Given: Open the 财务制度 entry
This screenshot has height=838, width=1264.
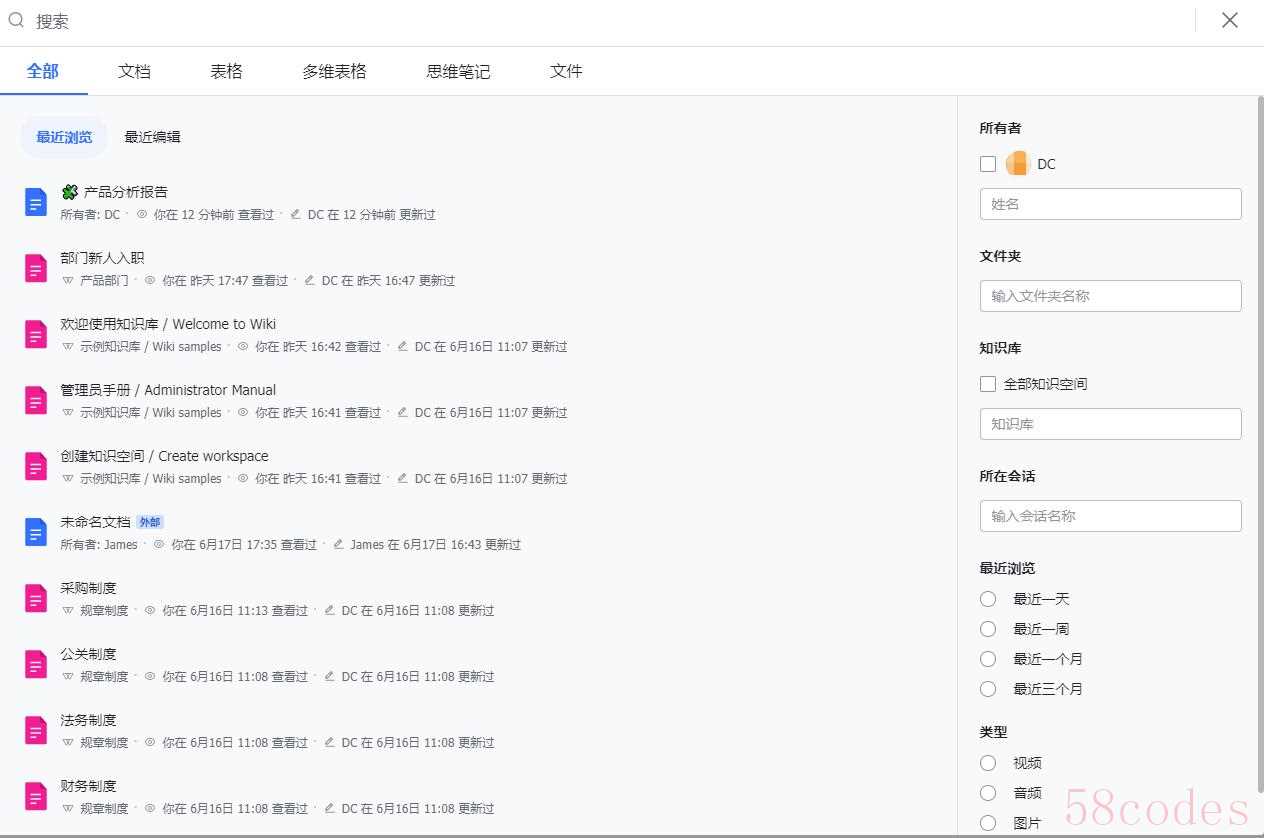Looking at the screenshot, I should click(x=88, y=786).
